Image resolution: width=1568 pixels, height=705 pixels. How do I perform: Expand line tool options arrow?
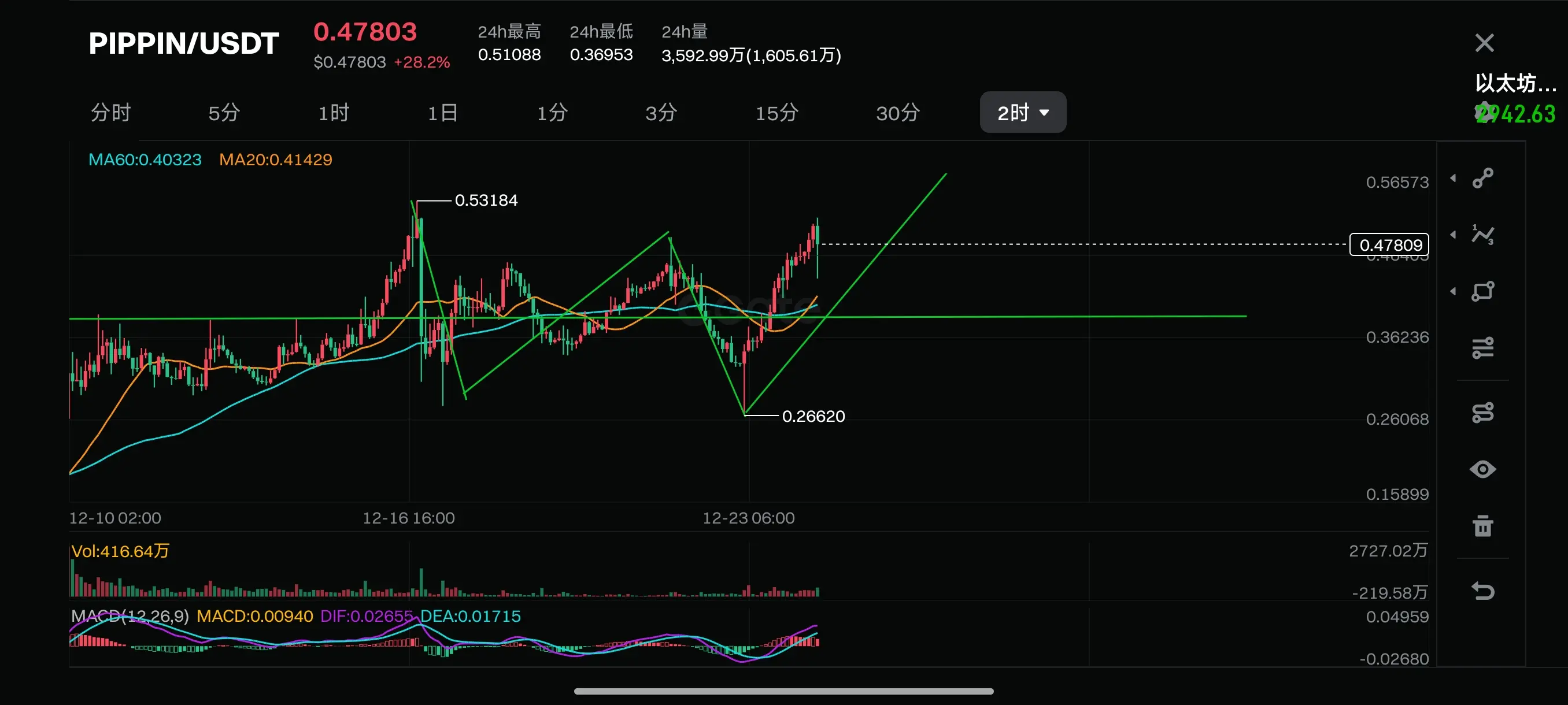(x=1453, y=178)
